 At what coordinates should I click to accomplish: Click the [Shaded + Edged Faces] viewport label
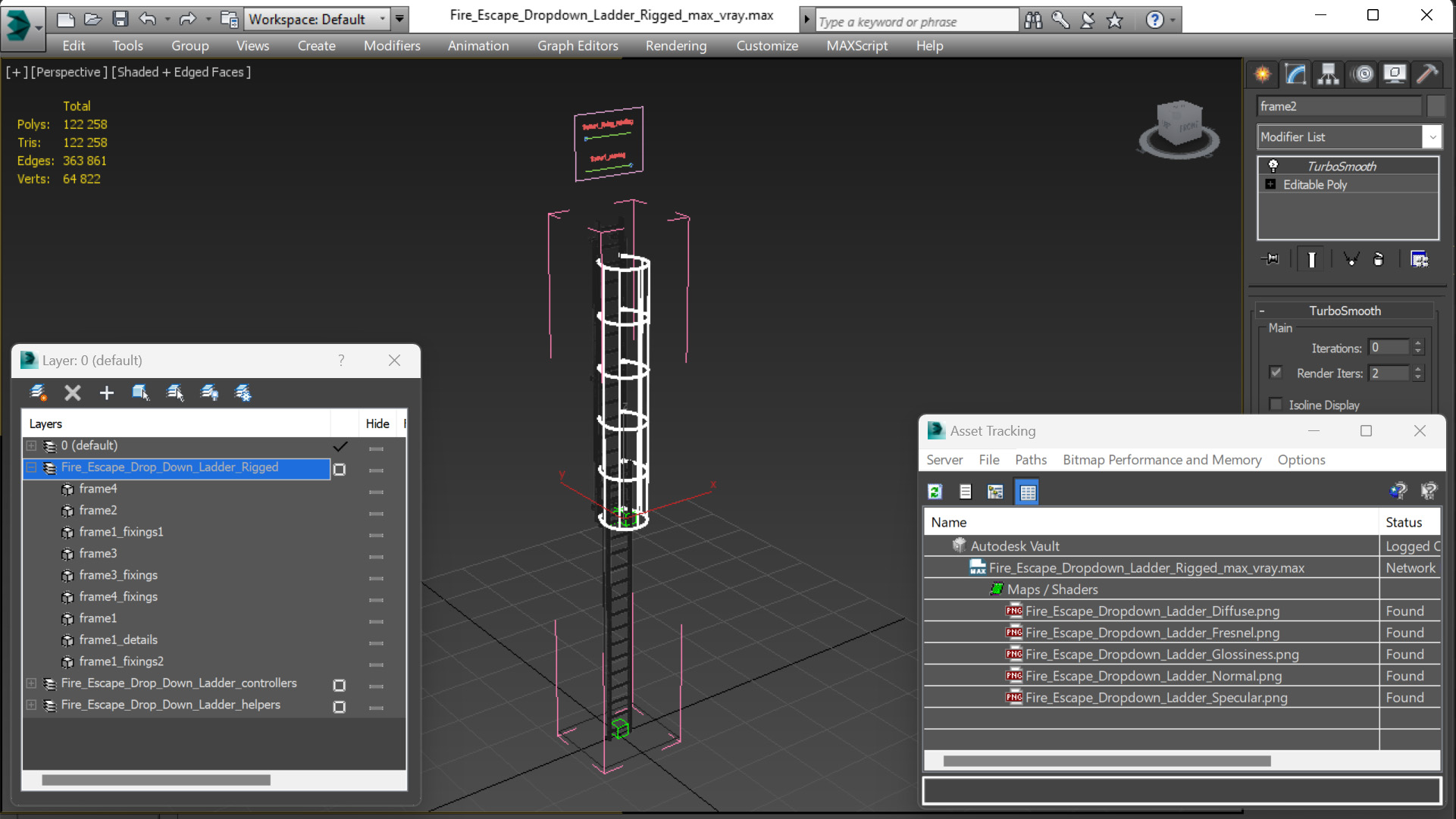tap(181, 72)
